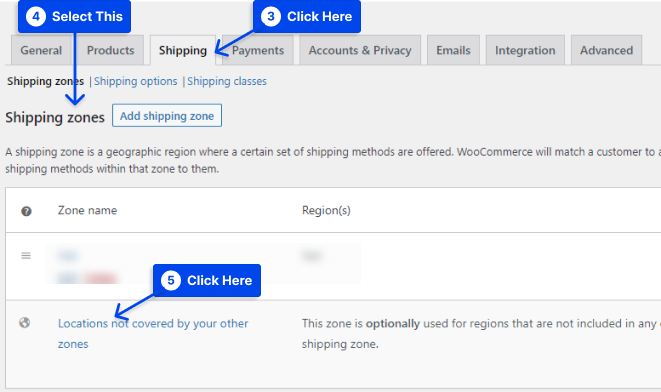Click the number 5 circle badge
The image size is (661, 392).
click(x=171, y=281)
